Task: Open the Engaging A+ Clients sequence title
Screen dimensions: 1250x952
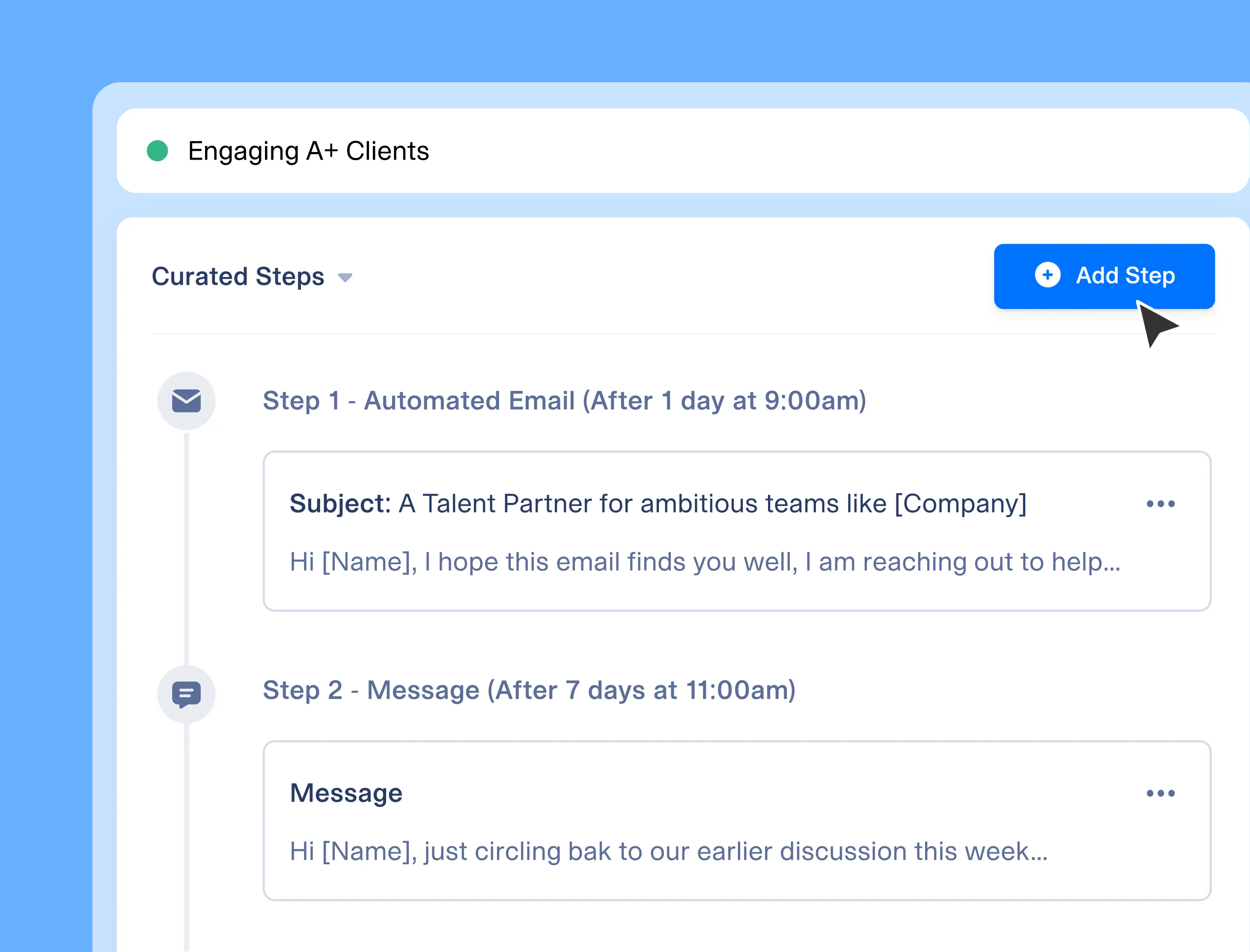Action: tap(308, 151)
